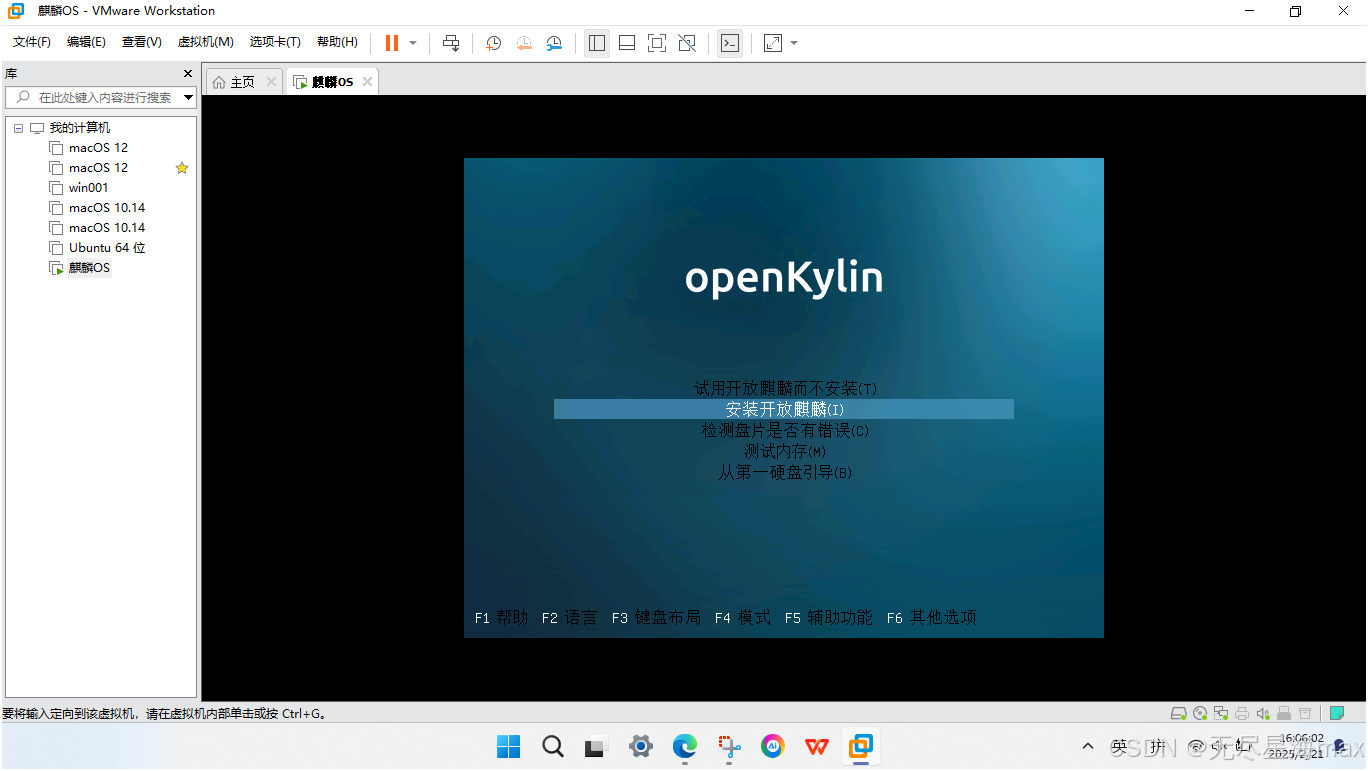Select the starred macOS 12 VM
1368x771 pixels.
pos(98,168)
